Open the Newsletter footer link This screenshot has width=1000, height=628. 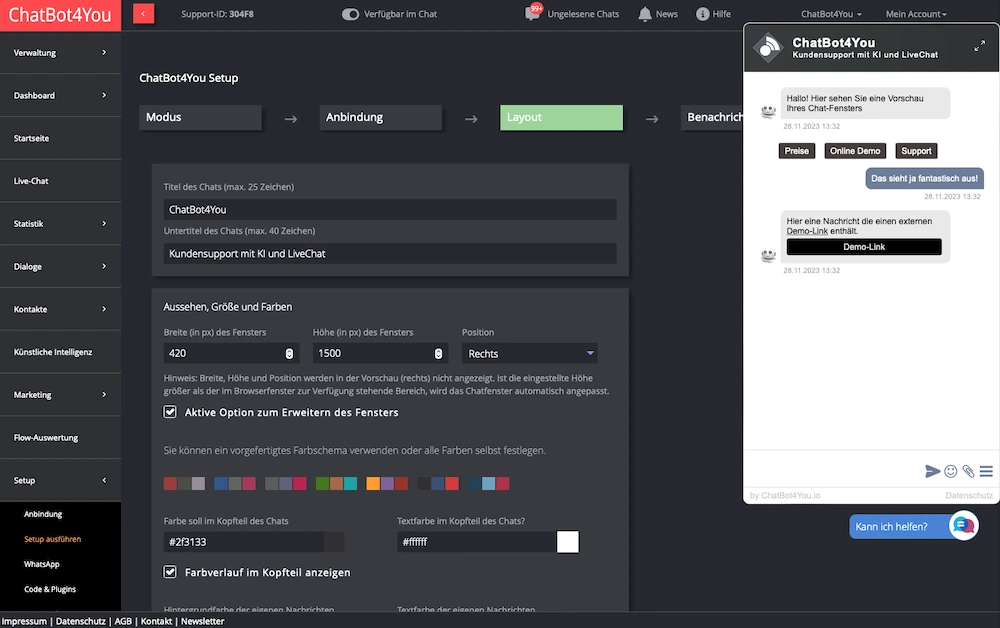tap(202, 621)
